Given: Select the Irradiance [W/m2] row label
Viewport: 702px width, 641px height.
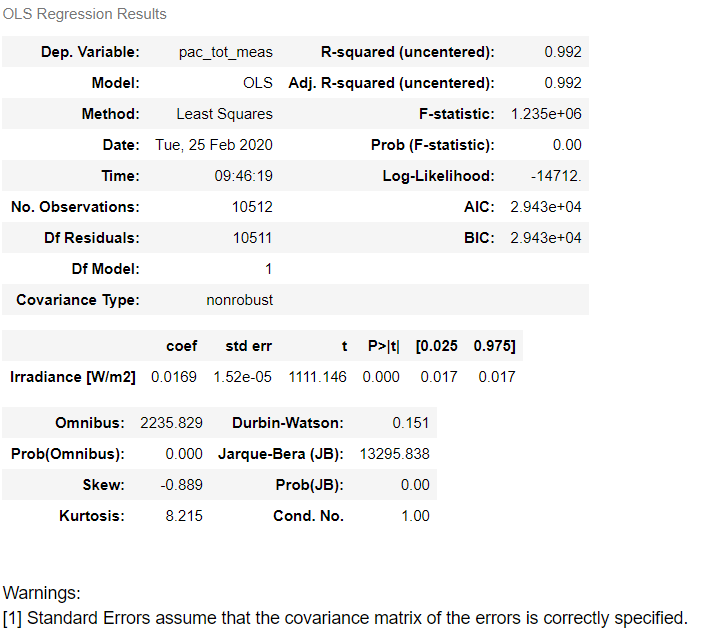Looking at the screenshot, I should (73, 377).
